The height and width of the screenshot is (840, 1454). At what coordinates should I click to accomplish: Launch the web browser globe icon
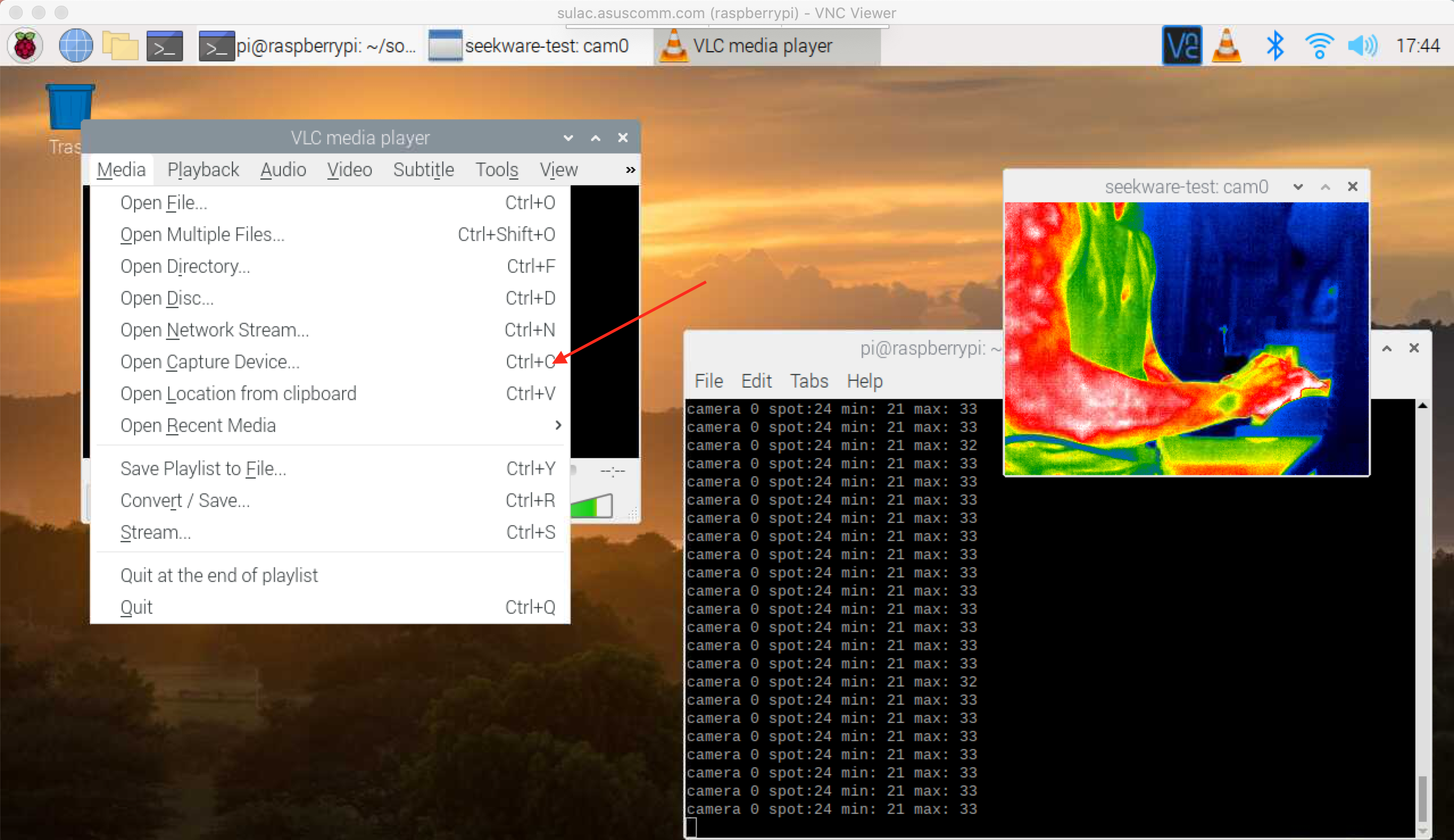(76, 45)
